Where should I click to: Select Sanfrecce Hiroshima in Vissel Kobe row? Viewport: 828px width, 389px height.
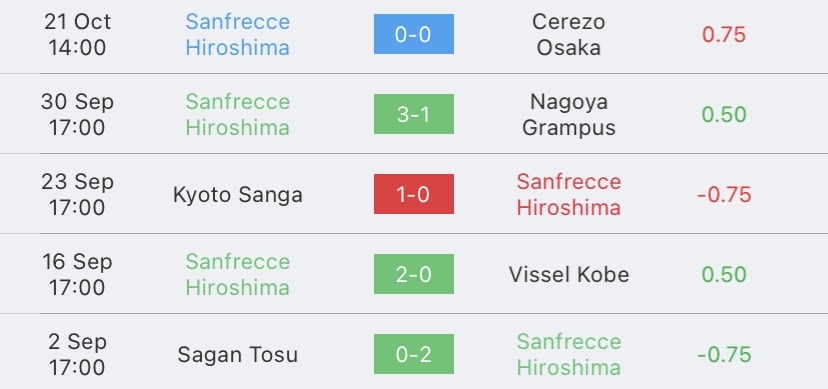[x=238, y=274]
